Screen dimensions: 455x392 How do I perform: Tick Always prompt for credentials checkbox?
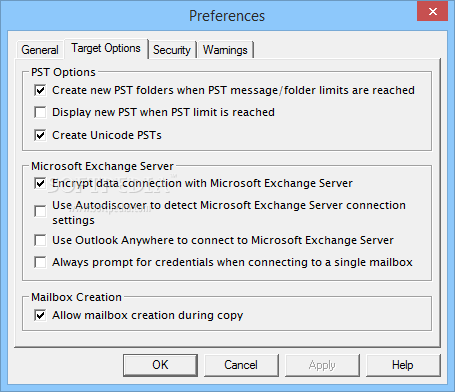[40, 262]
